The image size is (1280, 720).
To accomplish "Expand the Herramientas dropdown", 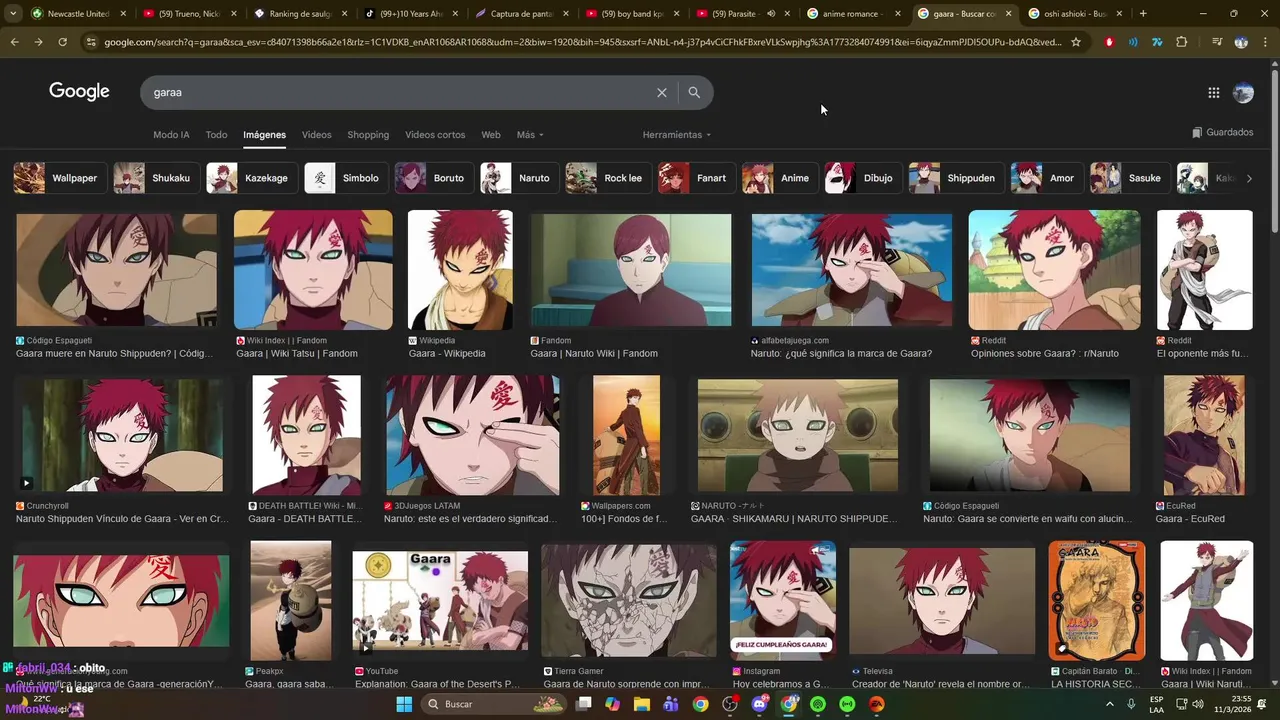I will [677, 135].
